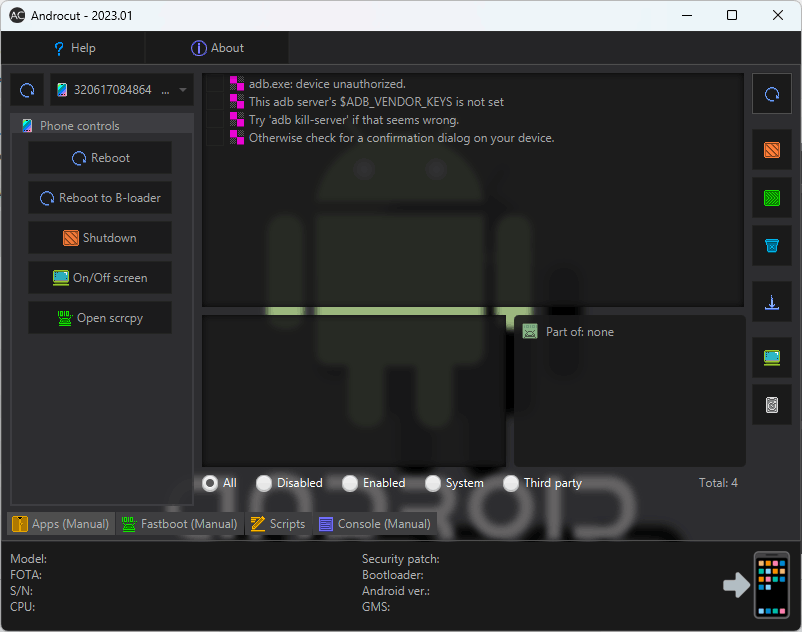Open the Scripts tab

278,523
